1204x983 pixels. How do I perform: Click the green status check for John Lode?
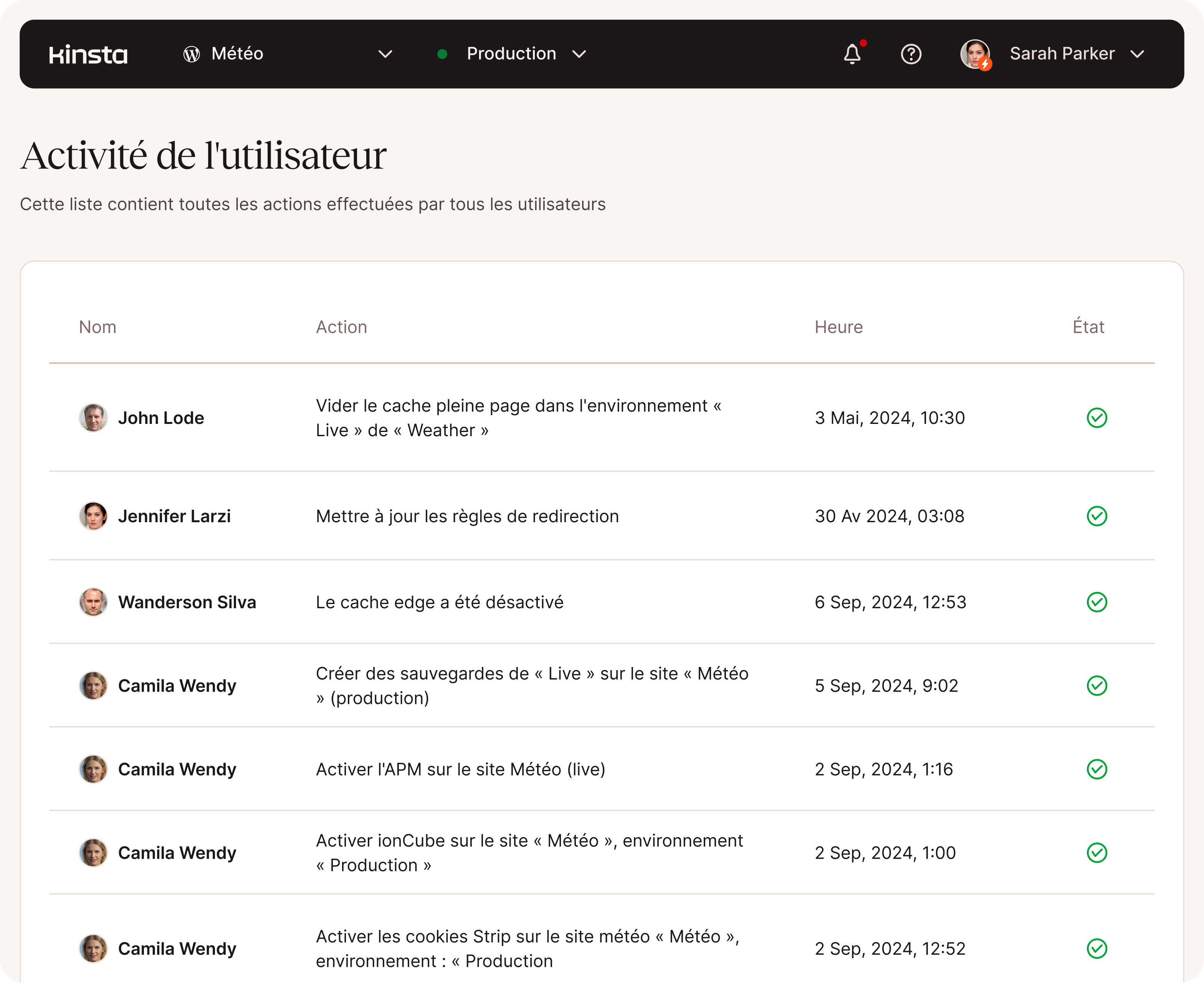[x=1096, y=418]
